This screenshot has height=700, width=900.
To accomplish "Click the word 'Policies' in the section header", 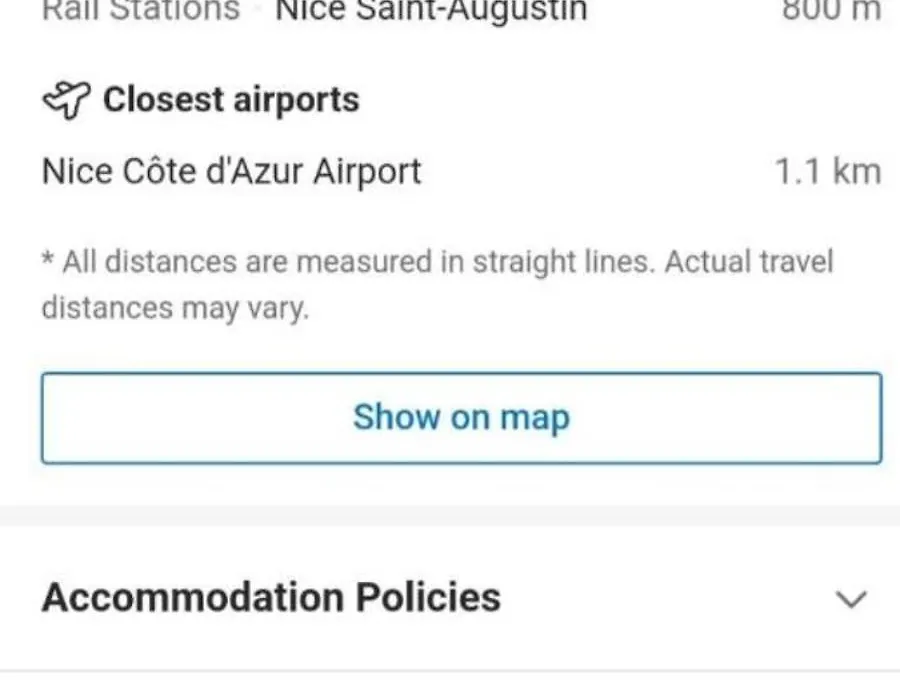I will pyautogui.click(x=428, y=597).
